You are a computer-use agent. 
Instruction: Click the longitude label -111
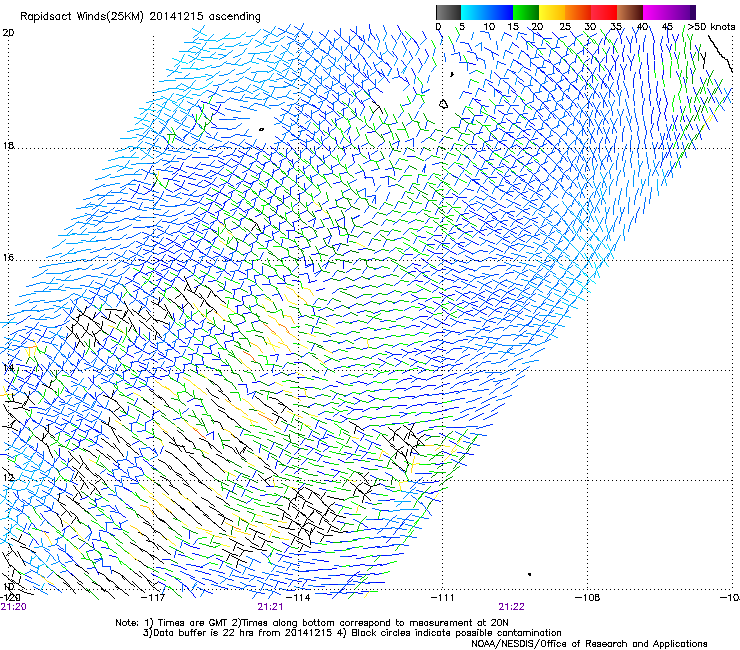pos(443,598)
